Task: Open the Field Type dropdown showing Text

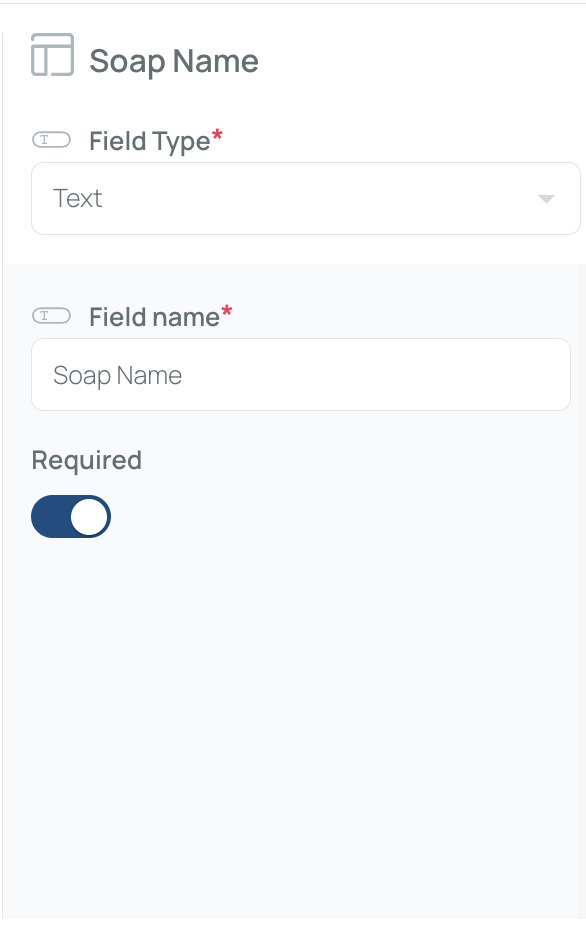Action: (x=306, y=198)
